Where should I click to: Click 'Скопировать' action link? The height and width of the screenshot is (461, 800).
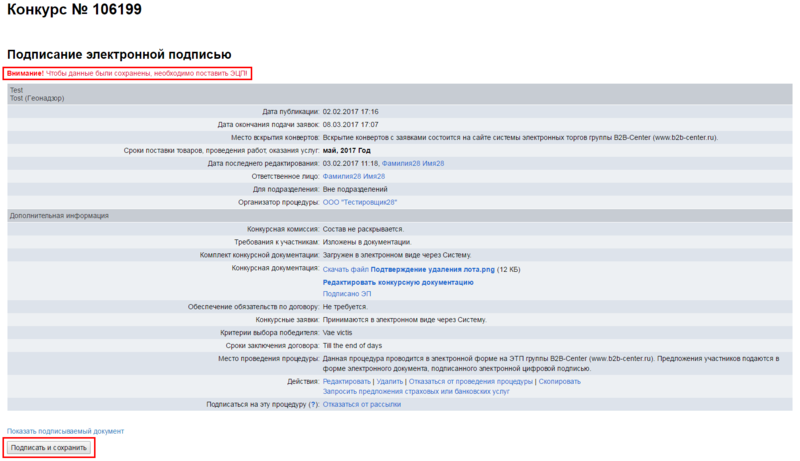point(560,381)
